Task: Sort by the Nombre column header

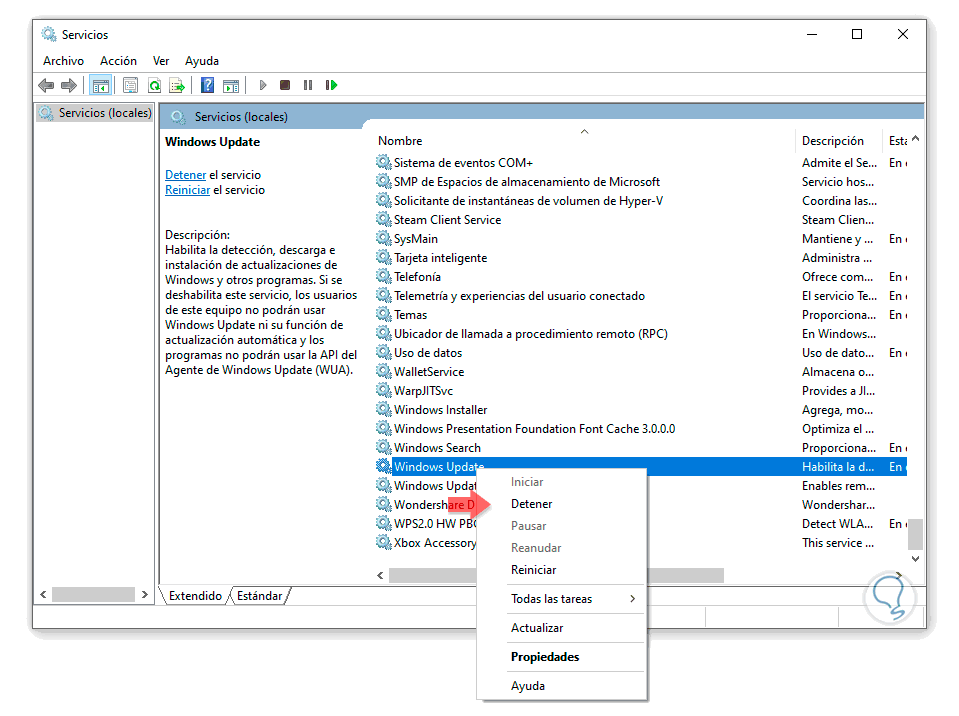Action: pos(400,141)
